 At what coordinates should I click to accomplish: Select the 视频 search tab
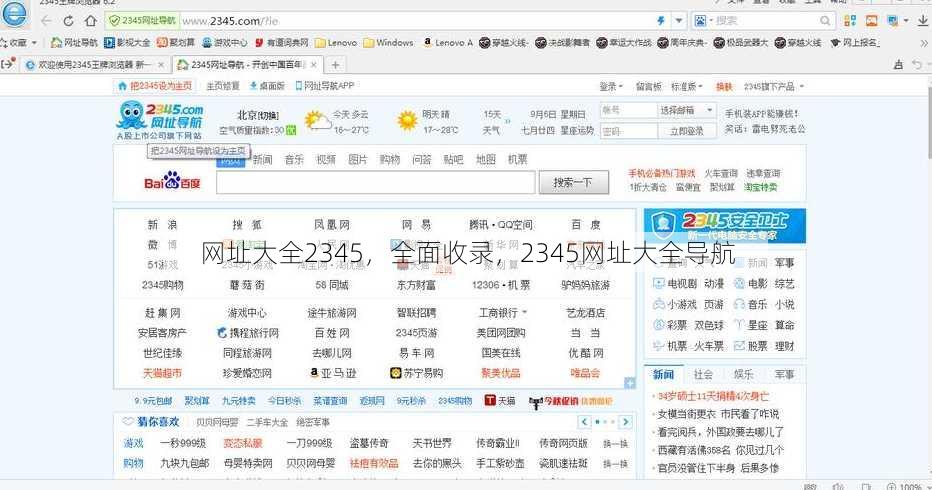[326, 159]
